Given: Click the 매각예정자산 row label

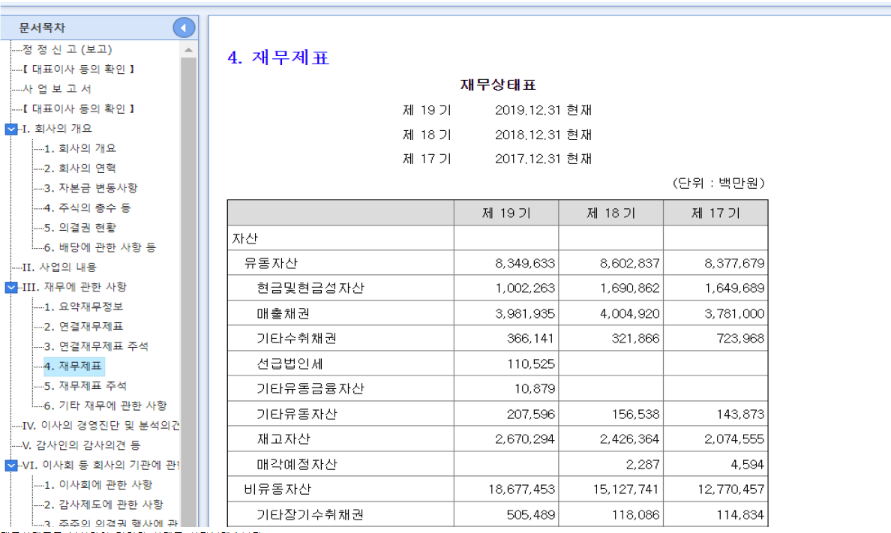Looking at the screenshot, I should click(297, 464).
